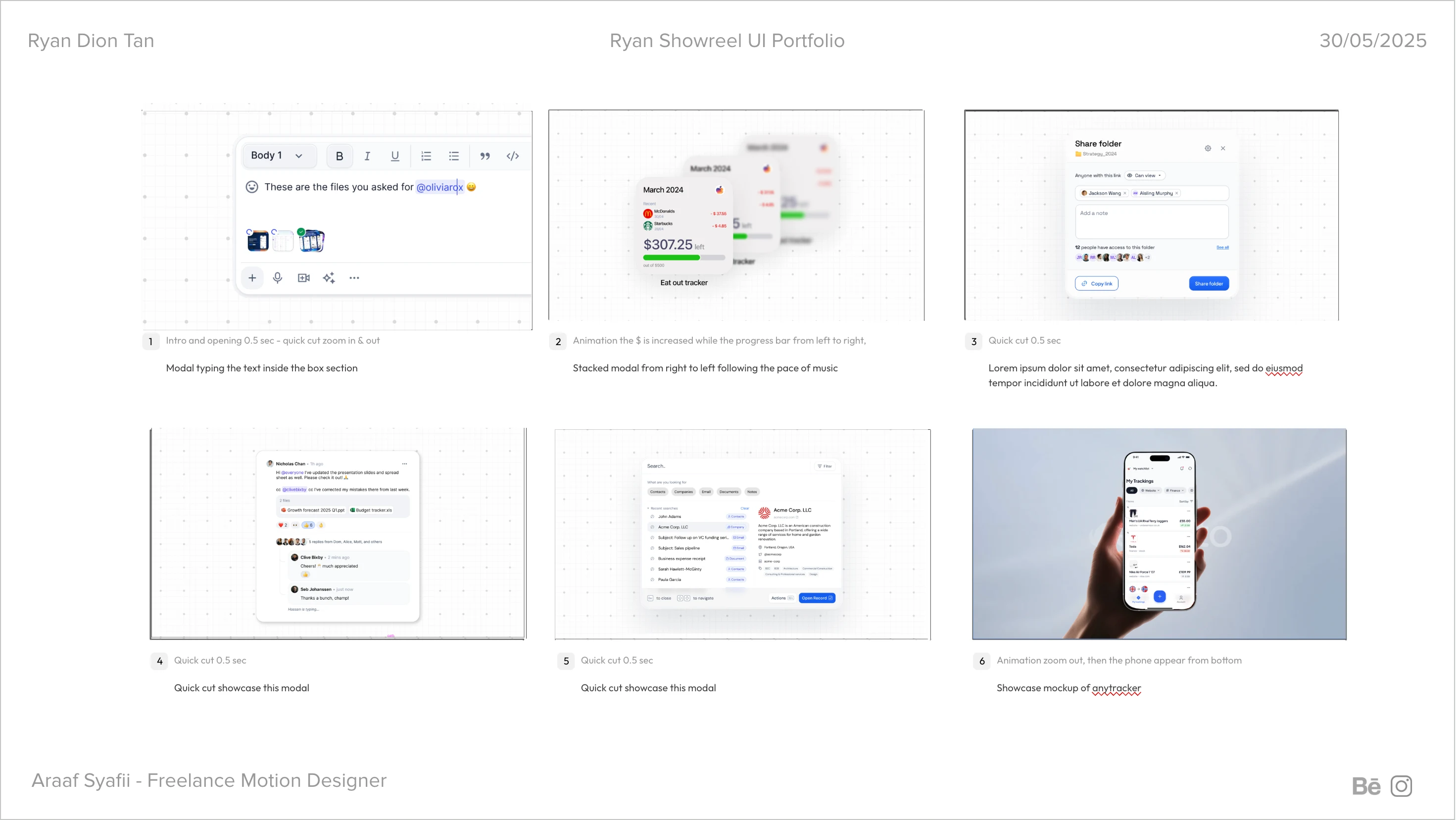Click the code block icon in frame 1
Screen dimensions: 1456x820
click(513, 156)
